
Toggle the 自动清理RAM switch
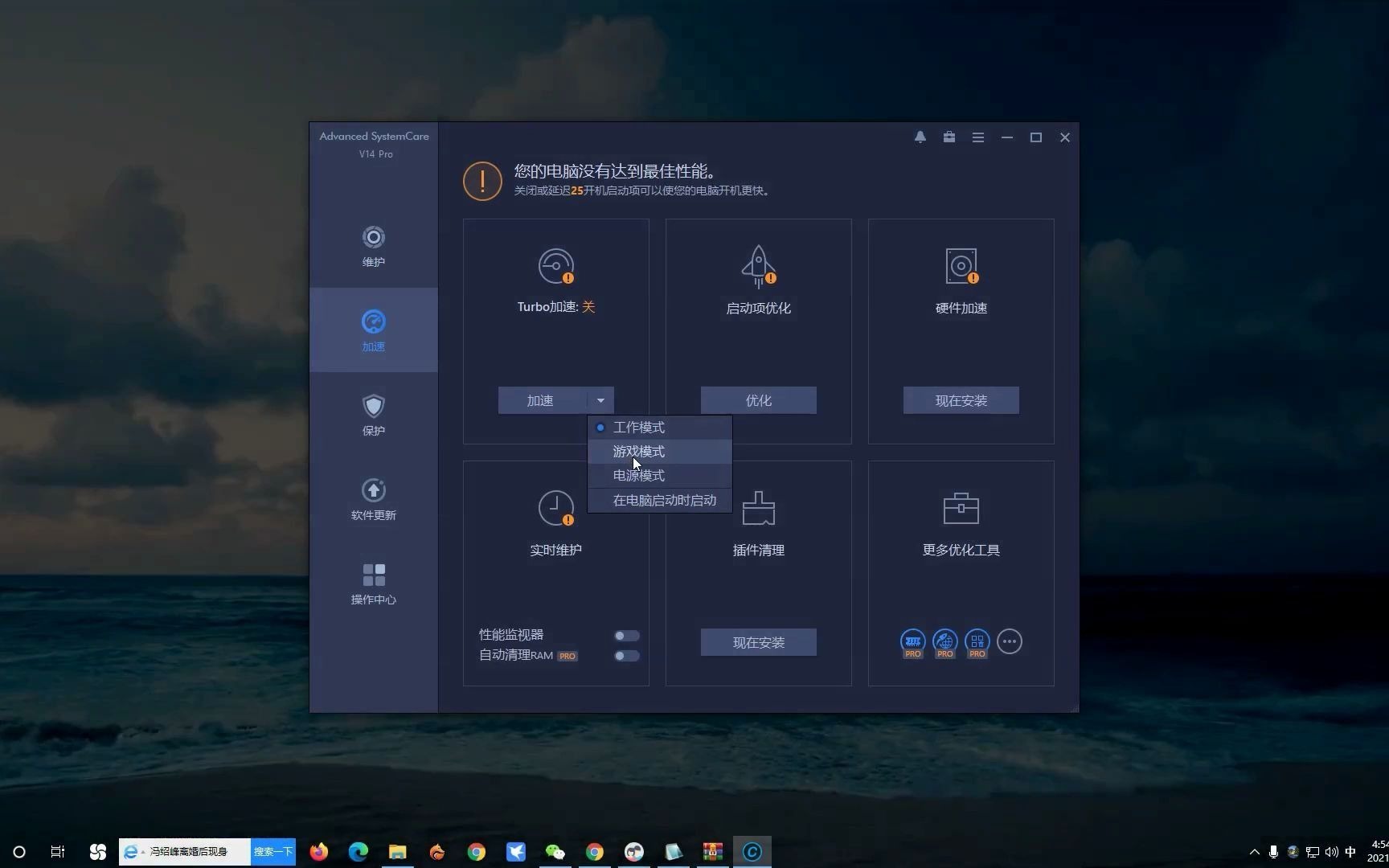pyautogui.click(x=627, y=656)
